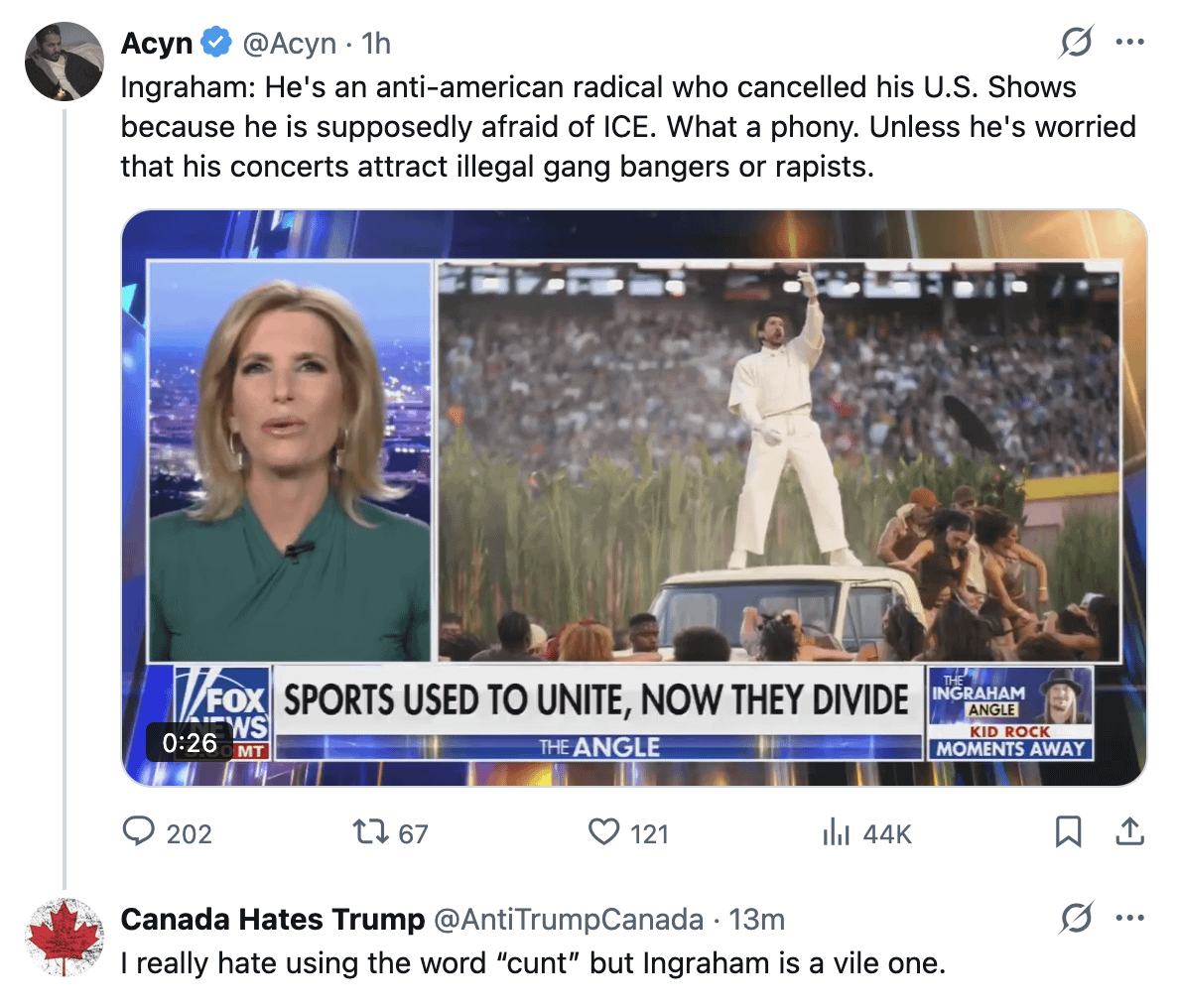Repost Acyn's post using the retweet icon
Screen dimensions: 1179x1008
370,831
